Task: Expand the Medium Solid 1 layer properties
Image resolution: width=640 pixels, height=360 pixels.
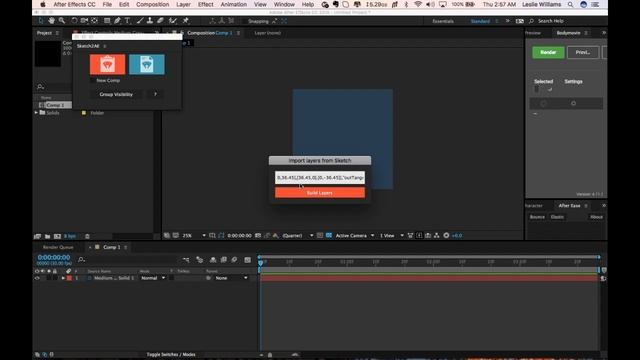Action: 63,278
